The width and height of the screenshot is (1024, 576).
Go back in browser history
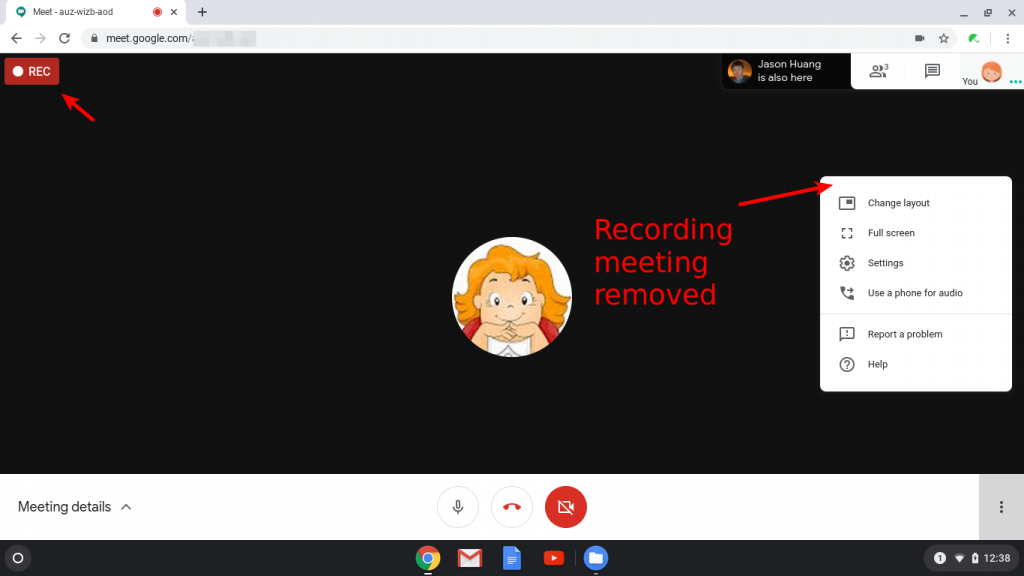click(16, 39)
